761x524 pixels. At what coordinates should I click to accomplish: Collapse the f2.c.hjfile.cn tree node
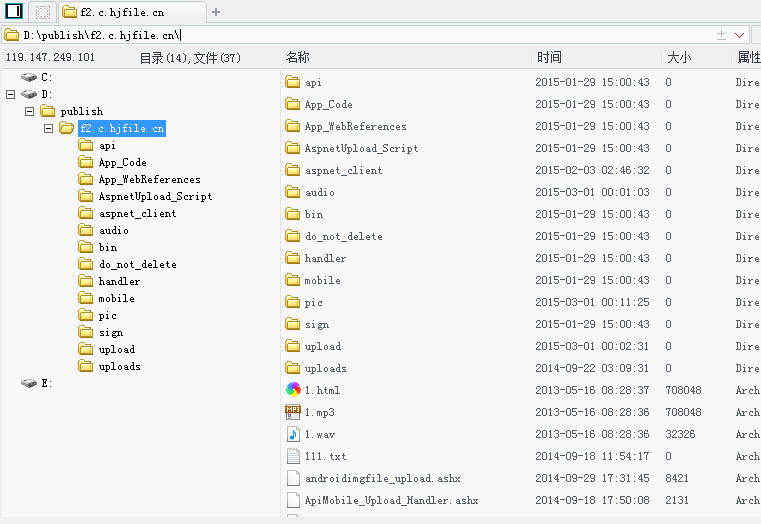coord(49,128)
